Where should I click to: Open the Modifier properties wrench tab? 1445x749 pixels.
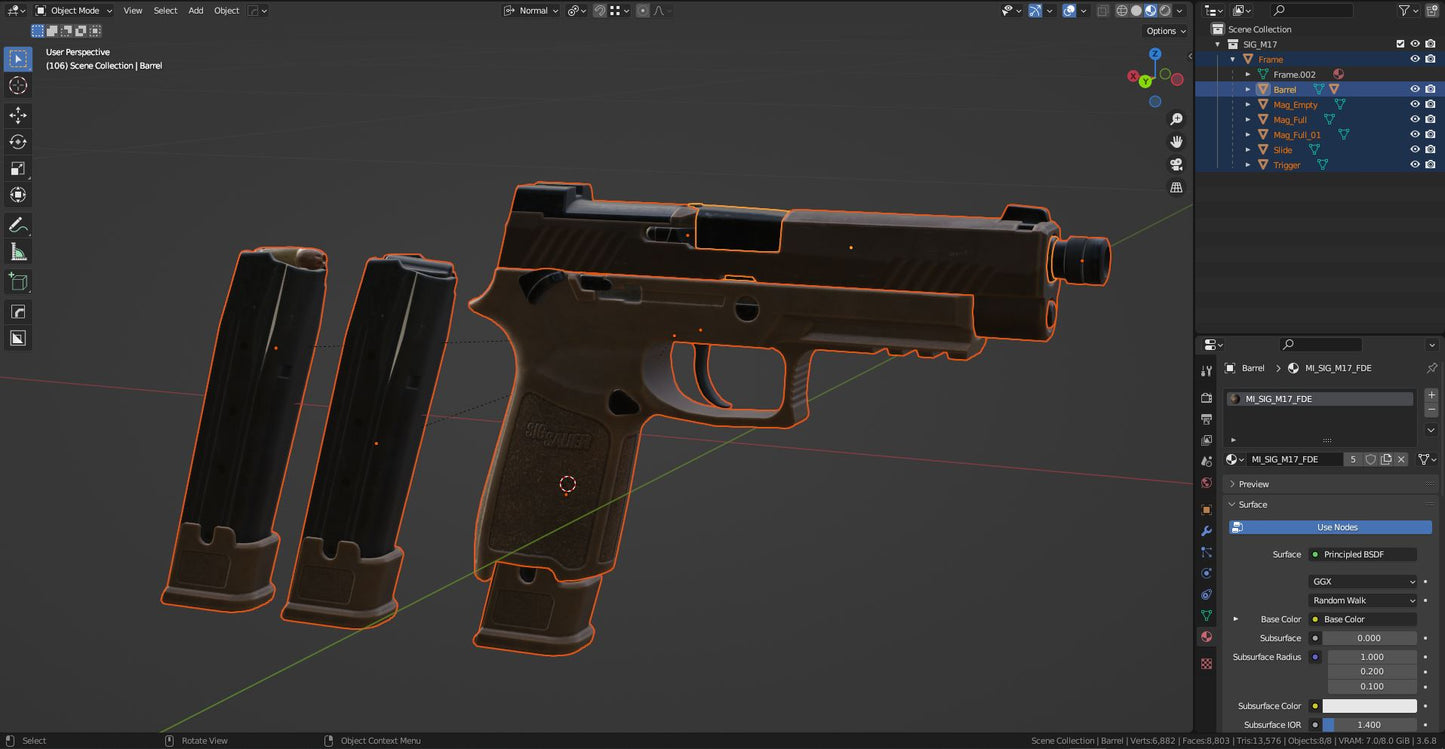coord(1206,531)
